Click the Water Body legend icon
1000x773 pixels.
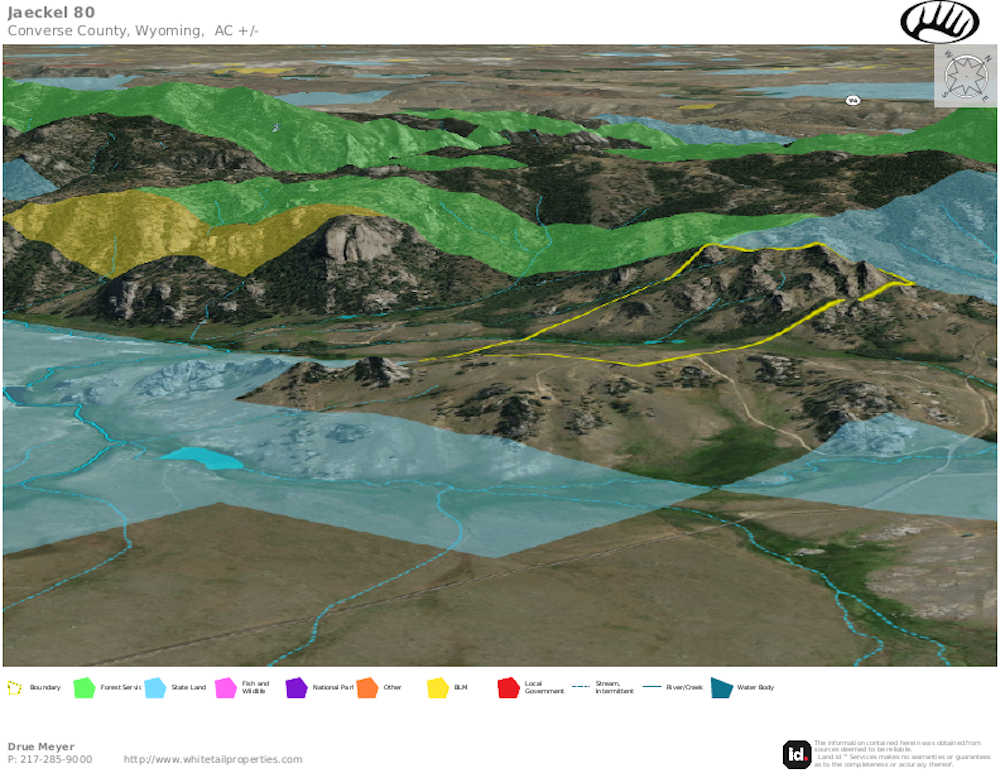pyautogui.click(x=721, y=688)
